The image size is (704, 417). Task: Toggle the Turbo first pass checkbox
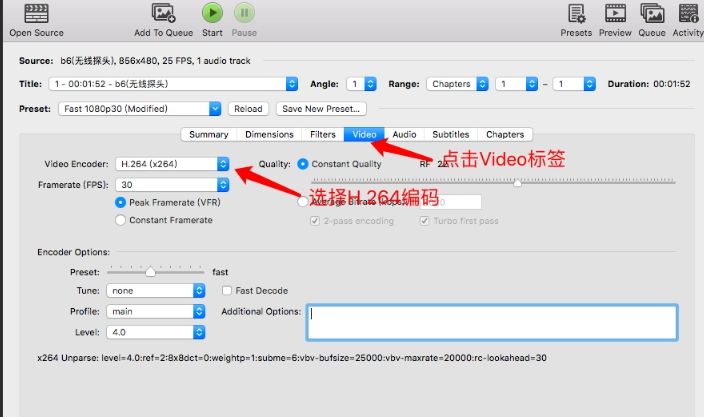tap(424, 220)
